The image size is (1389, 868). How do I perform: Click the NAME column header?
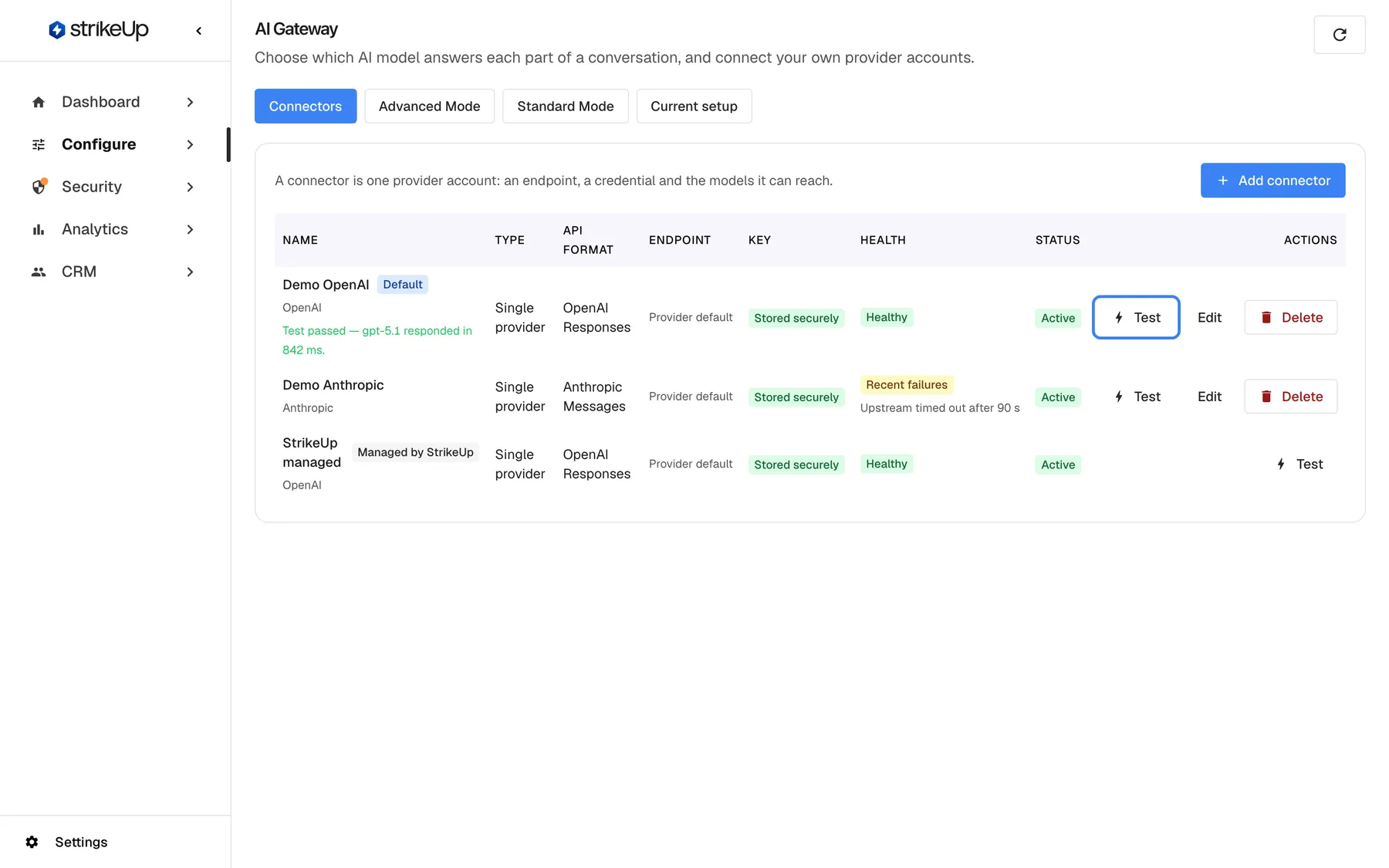(x=300, y=240)
